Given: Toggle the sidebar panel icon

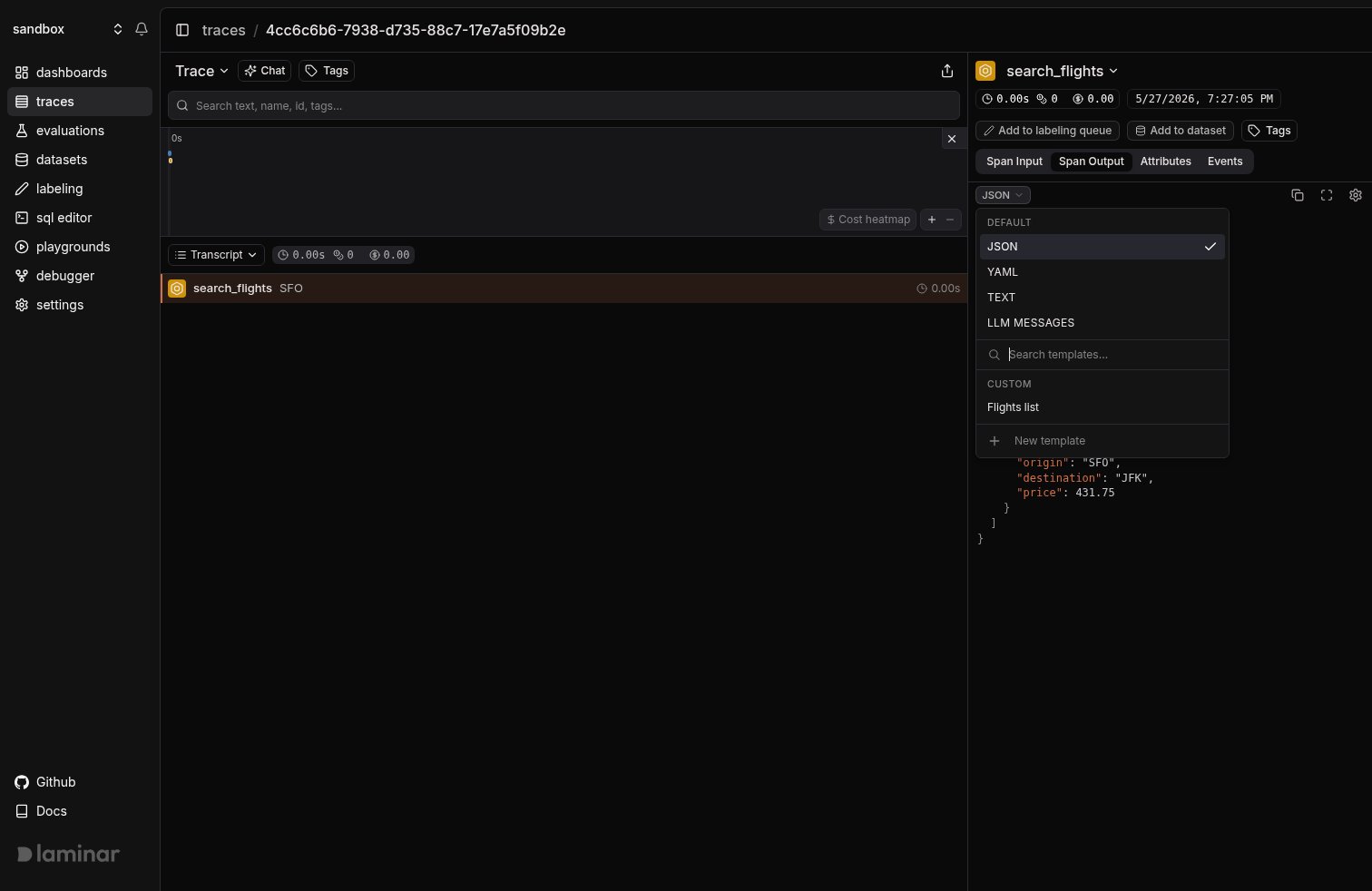Looking at the screenshot, I should (182, 30).
